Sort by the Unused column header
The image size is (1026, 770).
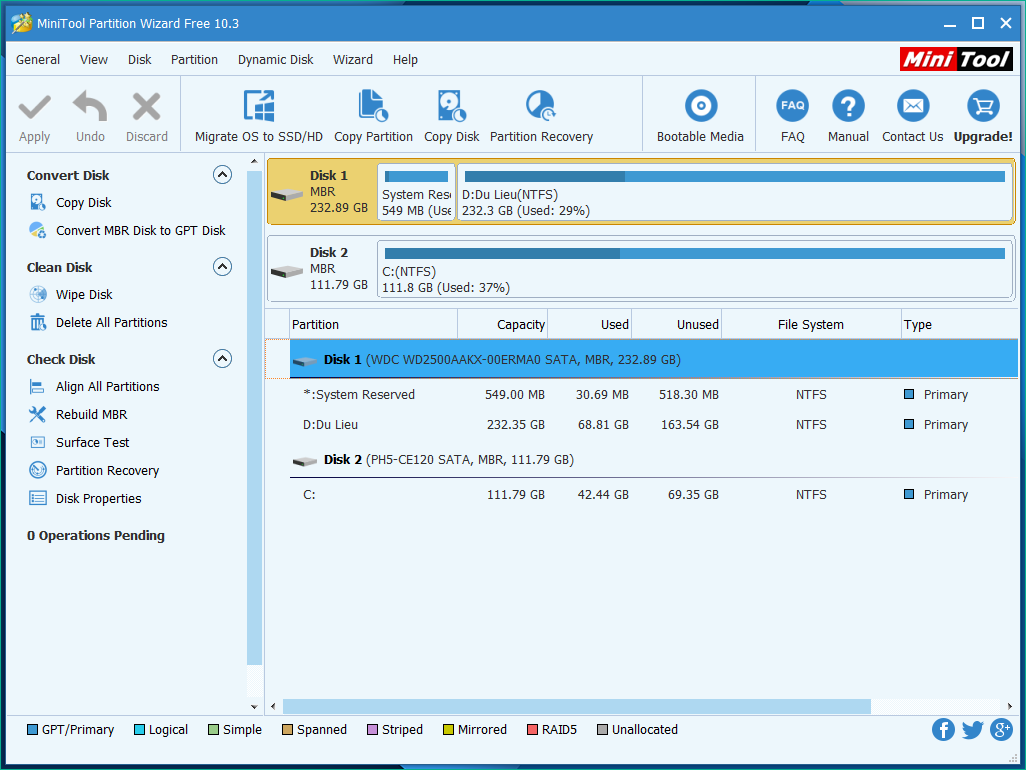pos(677,324)
